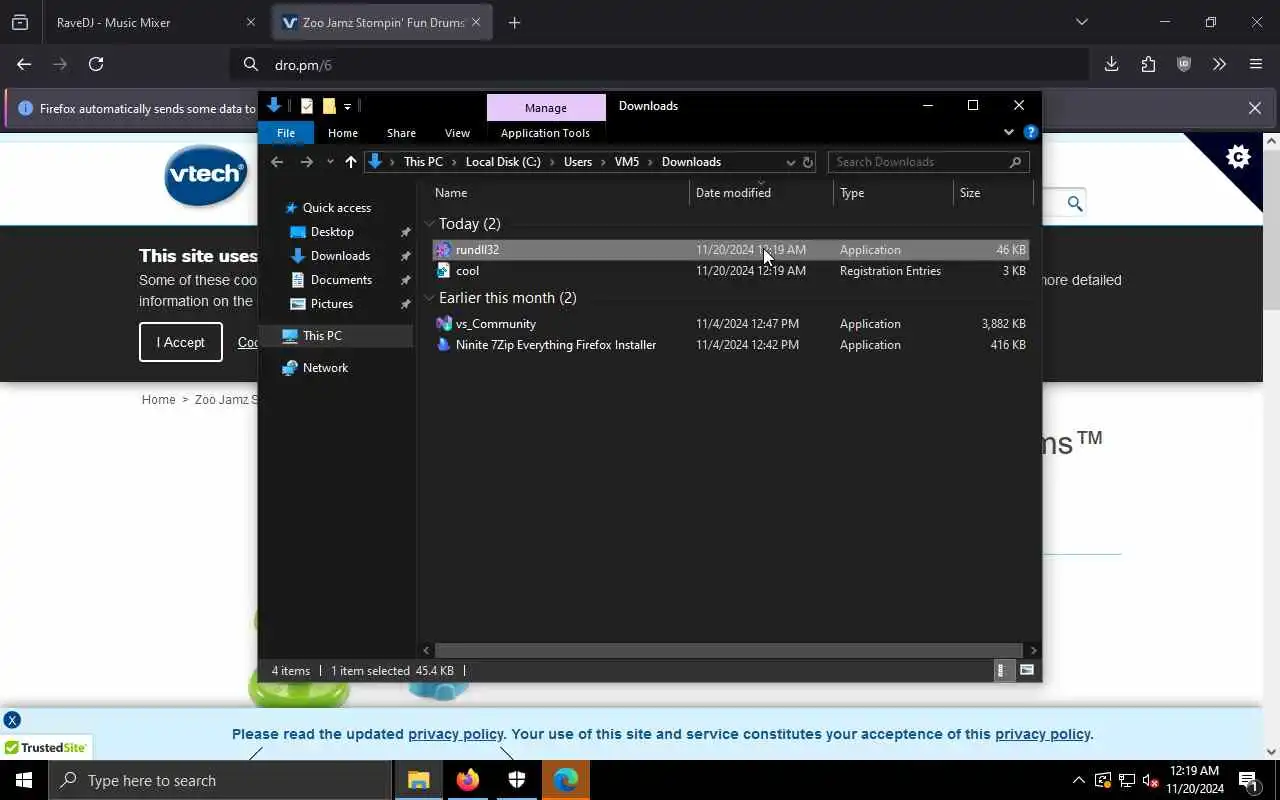Navigate back in File Explorer
The image size is (1280, 800).
click(277, 162)
